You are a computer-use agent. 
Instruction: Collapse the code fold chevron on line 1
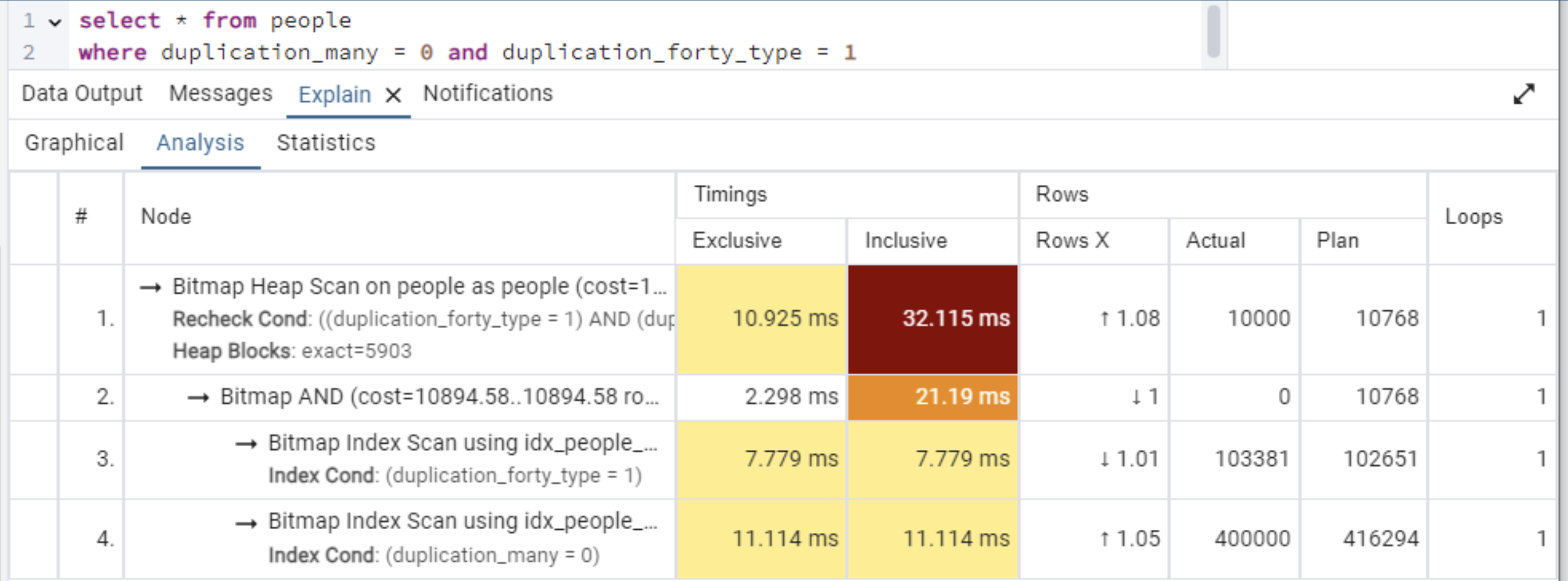pos(55,22)
